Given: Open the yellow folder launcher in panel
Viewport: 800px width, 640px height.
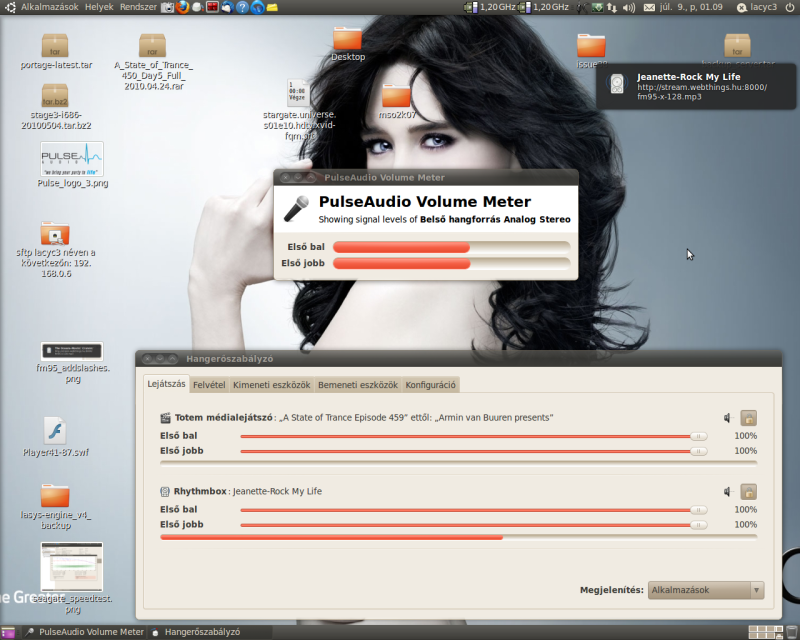Looking at the screenshot, I should pos(272,7).
